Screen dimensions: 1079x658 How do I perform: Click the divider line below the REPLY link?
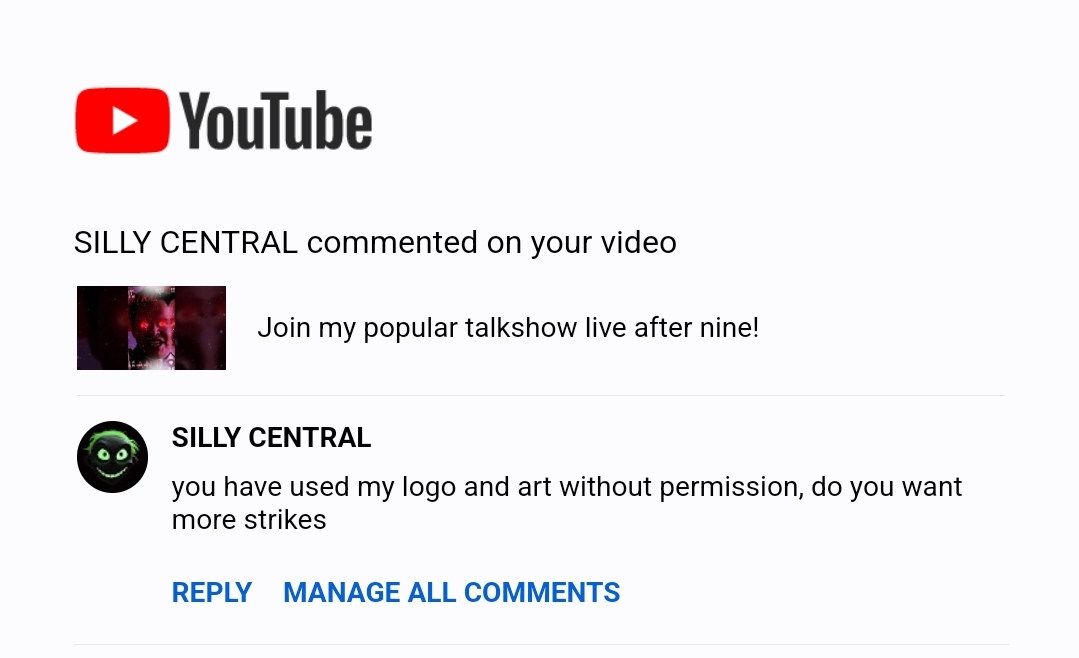[540, 644]
